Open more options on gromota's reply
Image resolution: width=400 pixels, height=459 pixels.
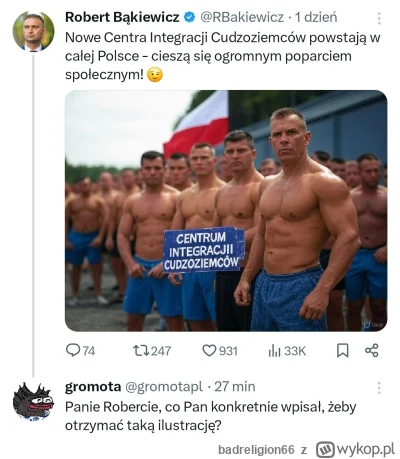[x=379, y=388]
